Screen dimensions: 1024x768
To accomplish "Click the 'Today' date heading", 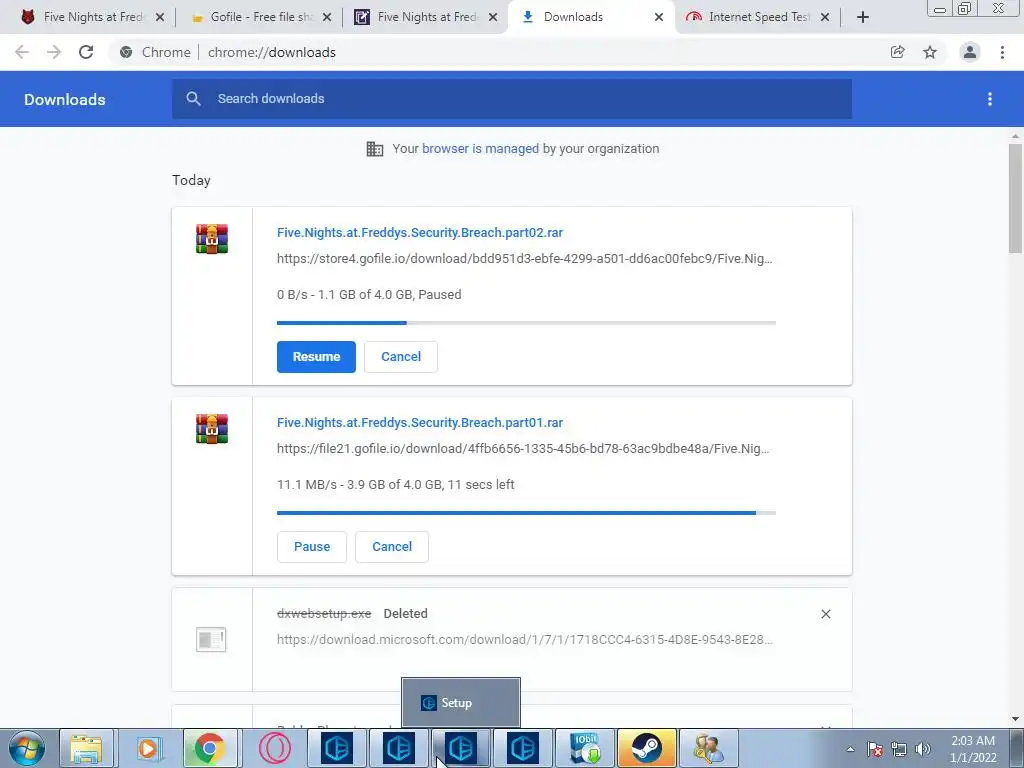I will [191, 180].
